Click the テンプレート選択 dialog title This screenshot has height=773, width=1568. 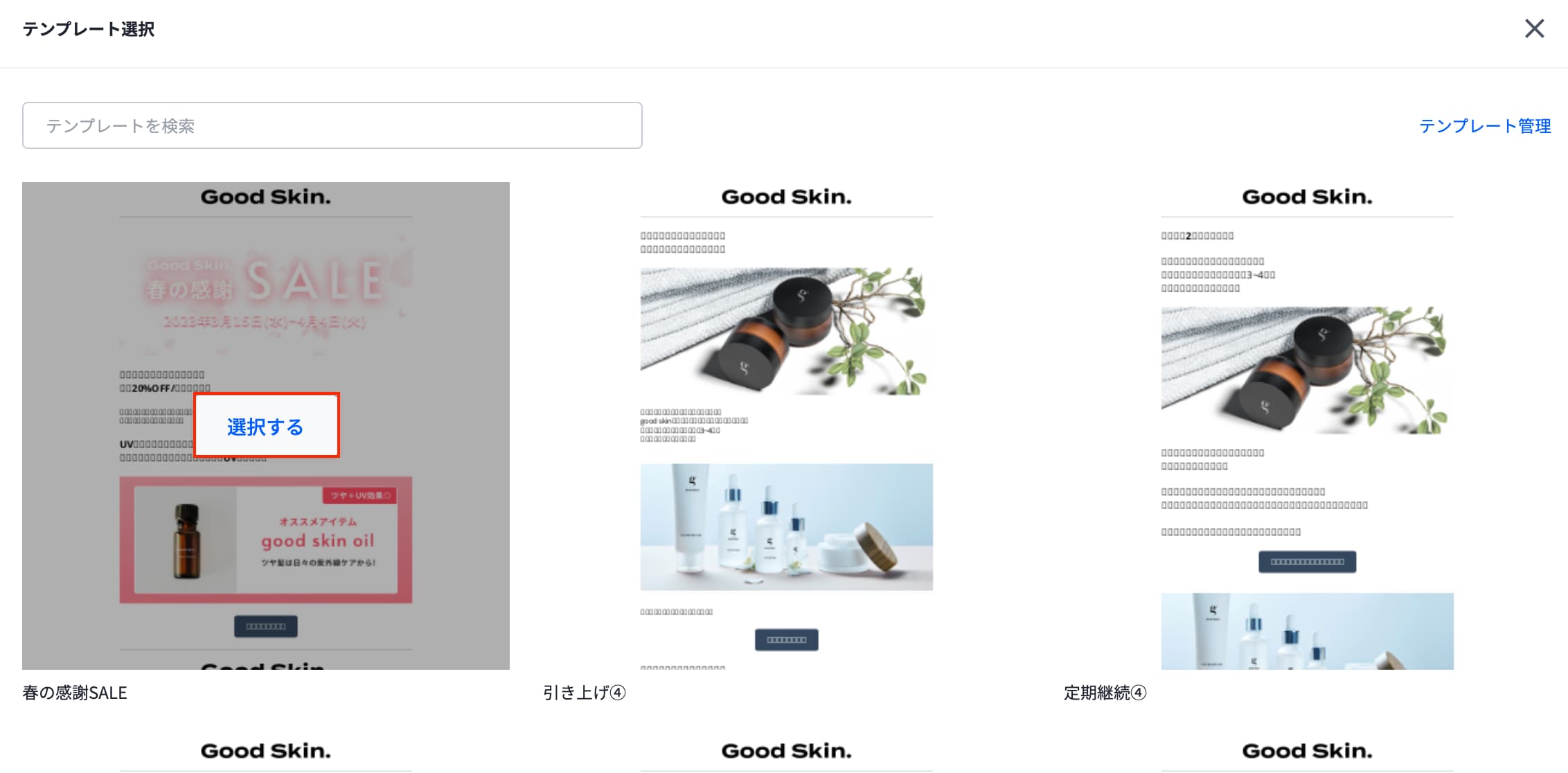pyautogui.click(x=89, y=29)
